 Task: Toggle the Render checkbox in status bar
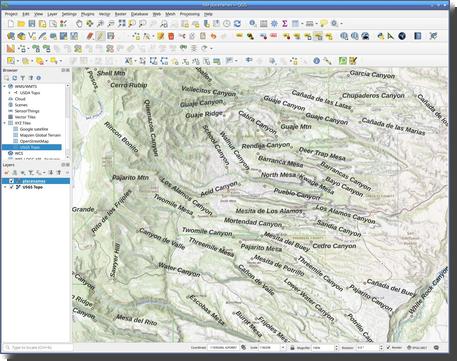tap(389, 348)
